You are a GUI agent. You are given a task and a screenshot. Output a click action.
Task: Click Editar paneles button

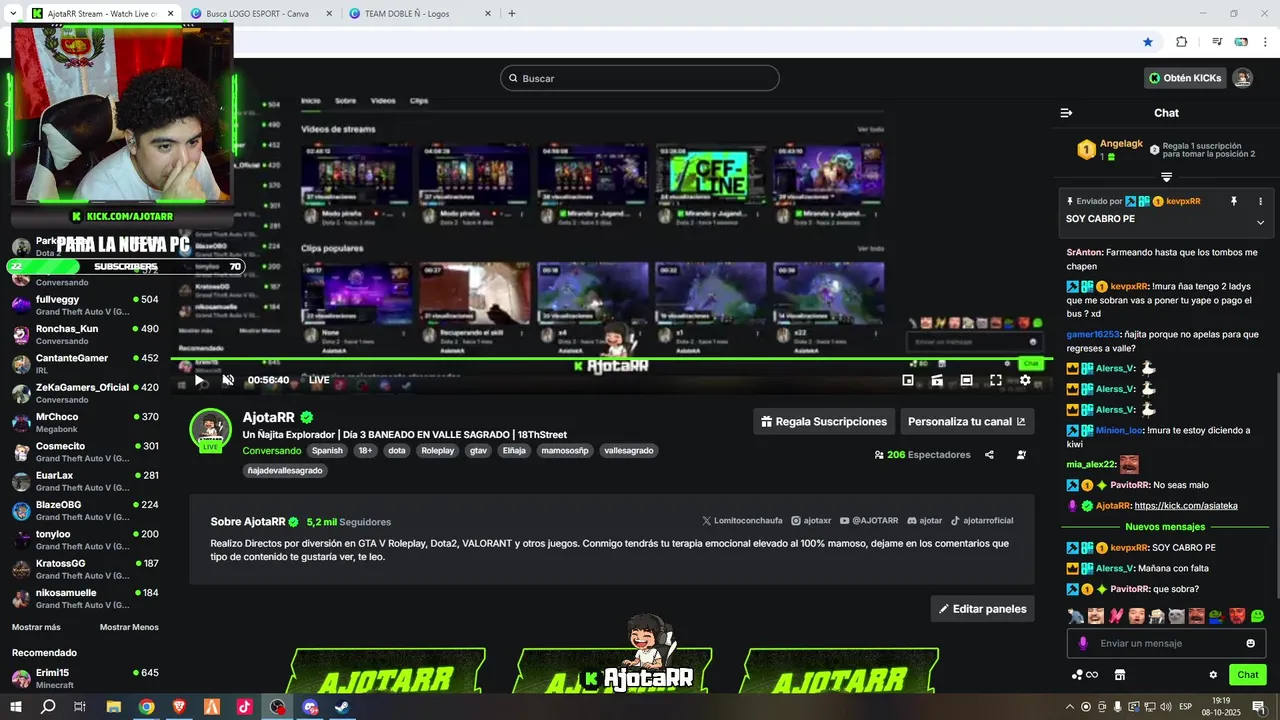pos(982,609)
